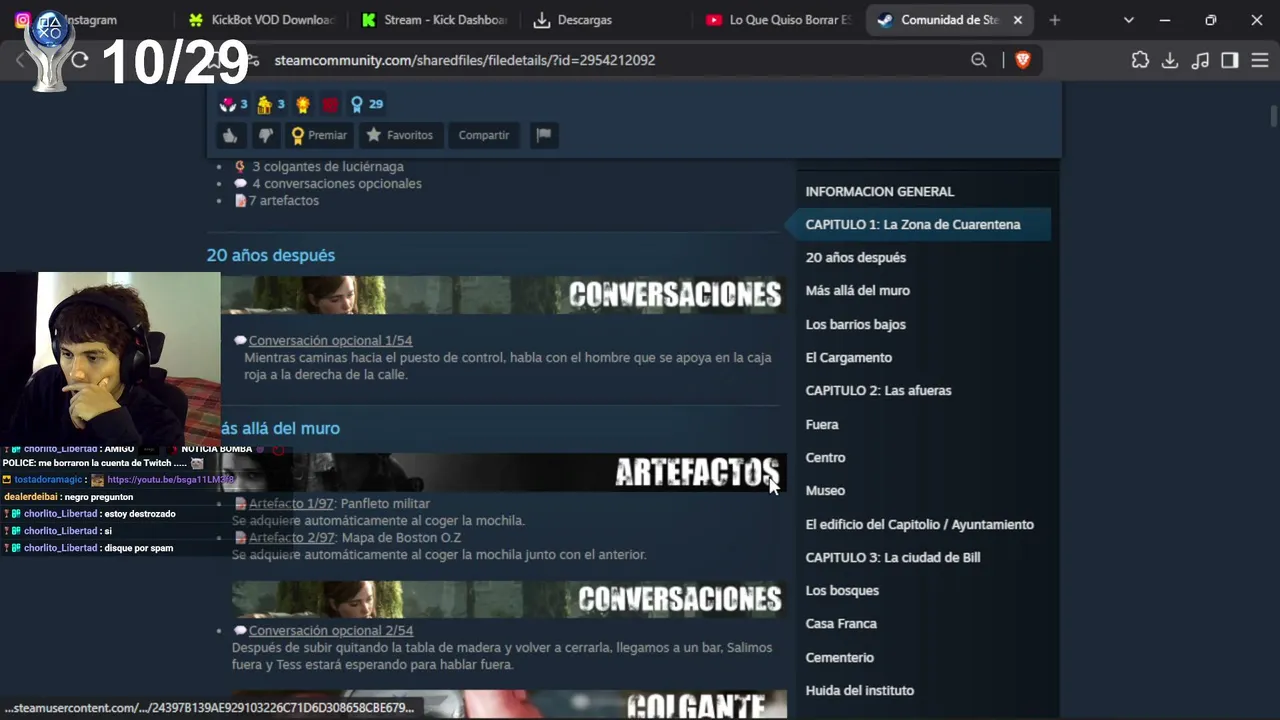Image resolution: width=1280 pixels, height=720 pixels.
Task: Click chat message 'estoy destrozado'
Action: [x=140, y=514]
